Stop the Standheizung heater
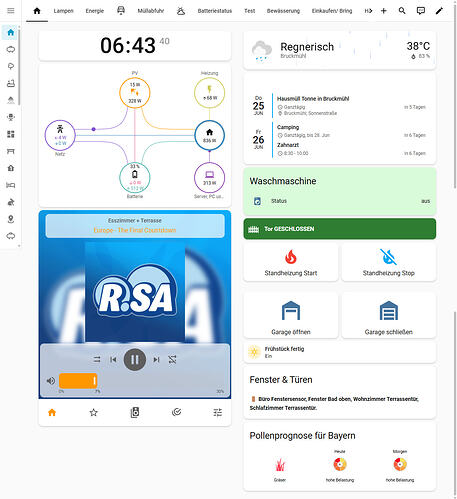This screenshot has height=499, width=457. point(389,262)
